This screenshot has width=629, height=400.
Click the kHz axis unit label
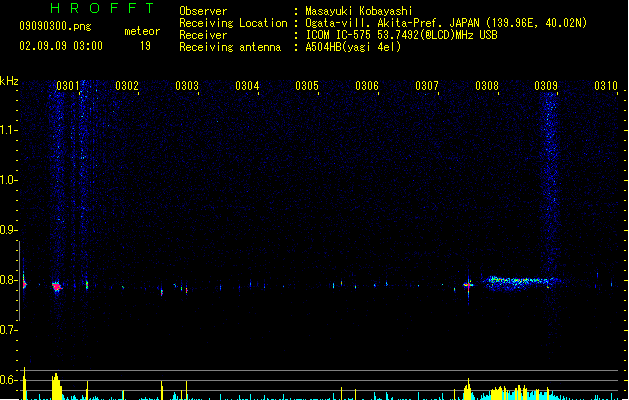click(9, 81)
